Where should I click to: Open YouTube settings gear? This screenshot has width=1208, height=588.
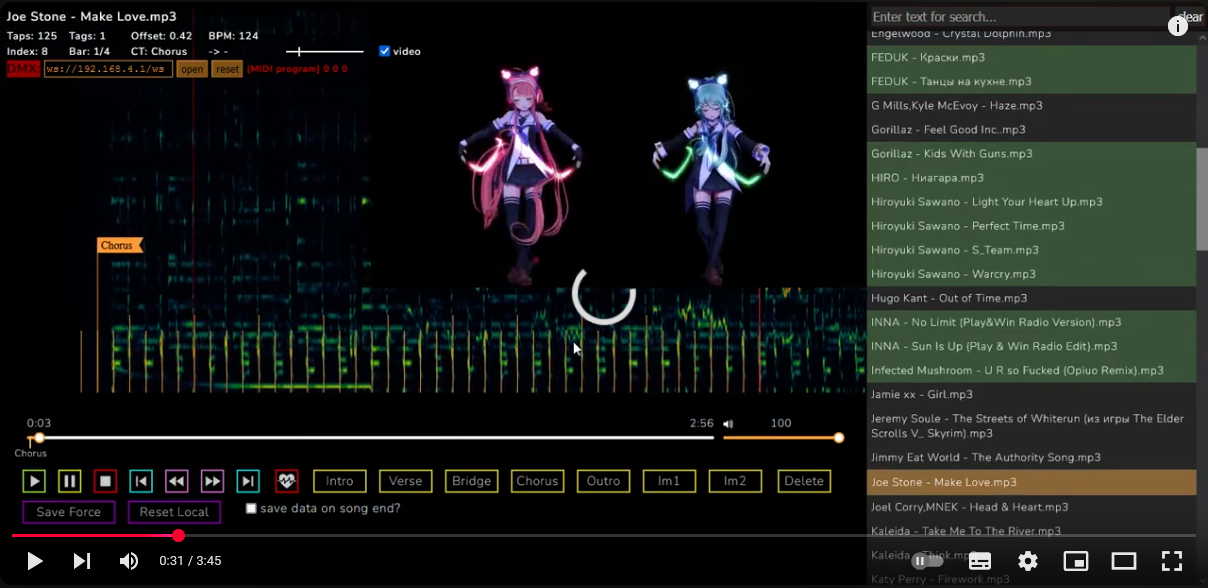pyautogui.click(x=1027, y=561)
